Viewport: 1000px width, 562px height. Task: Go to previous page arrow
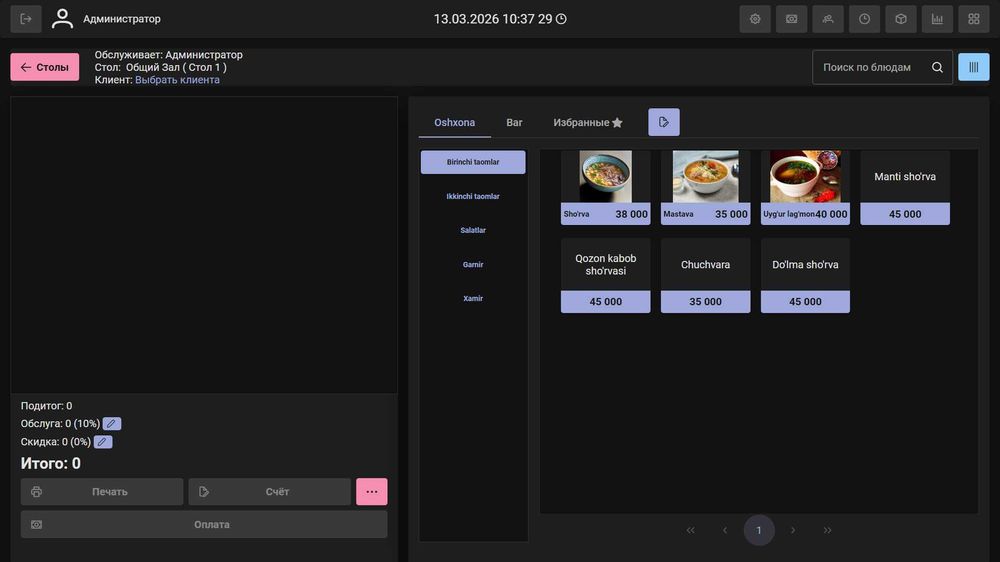point(725,530)
